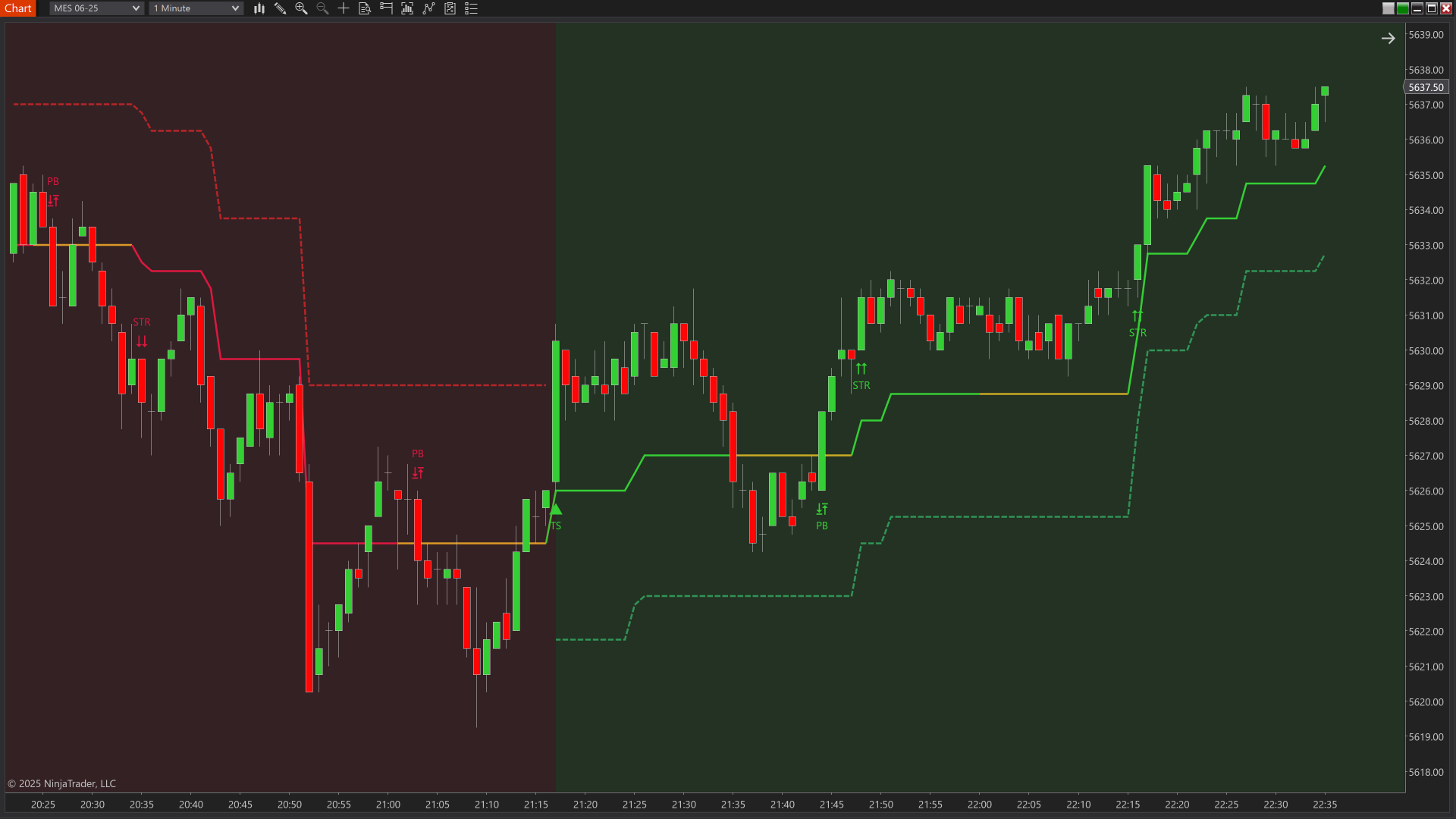Select the zoom-in magnifier tool
The image size is (1456, 819).
tap(301, 8)
